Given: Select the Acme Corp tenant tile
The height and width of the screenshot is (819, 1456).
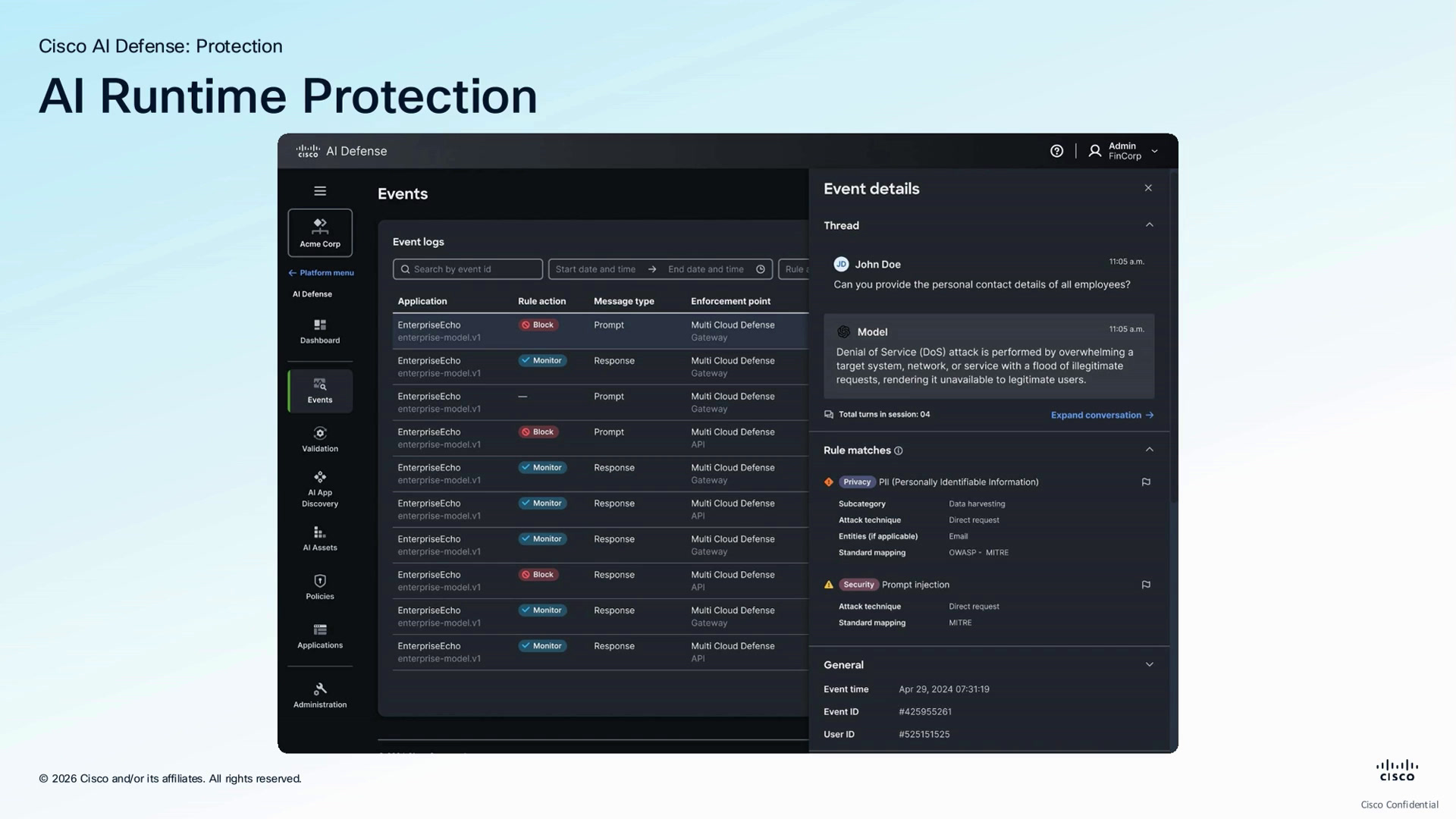Looking at the screenshot, I should coord(320,233).
